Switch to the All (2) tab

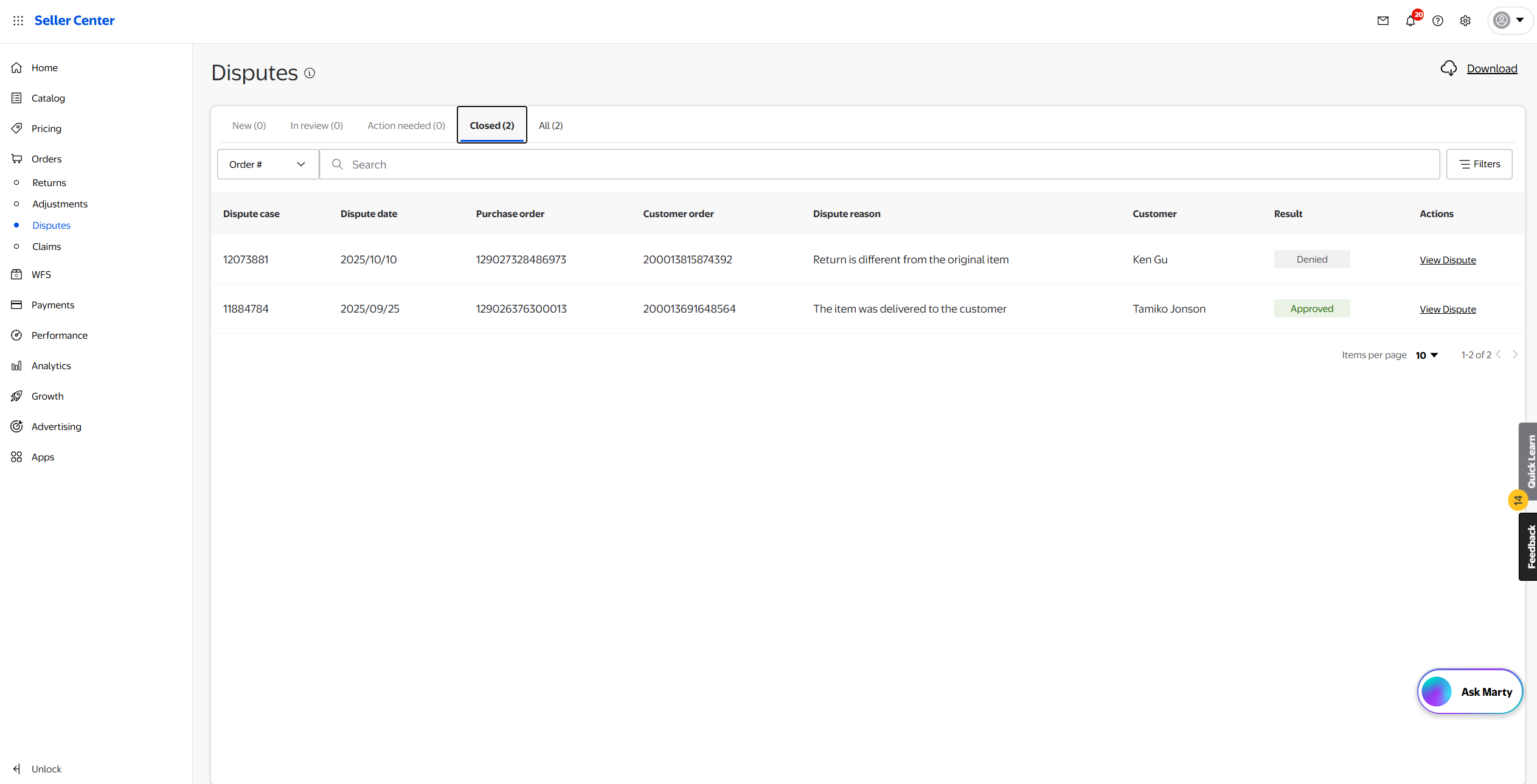550,125
